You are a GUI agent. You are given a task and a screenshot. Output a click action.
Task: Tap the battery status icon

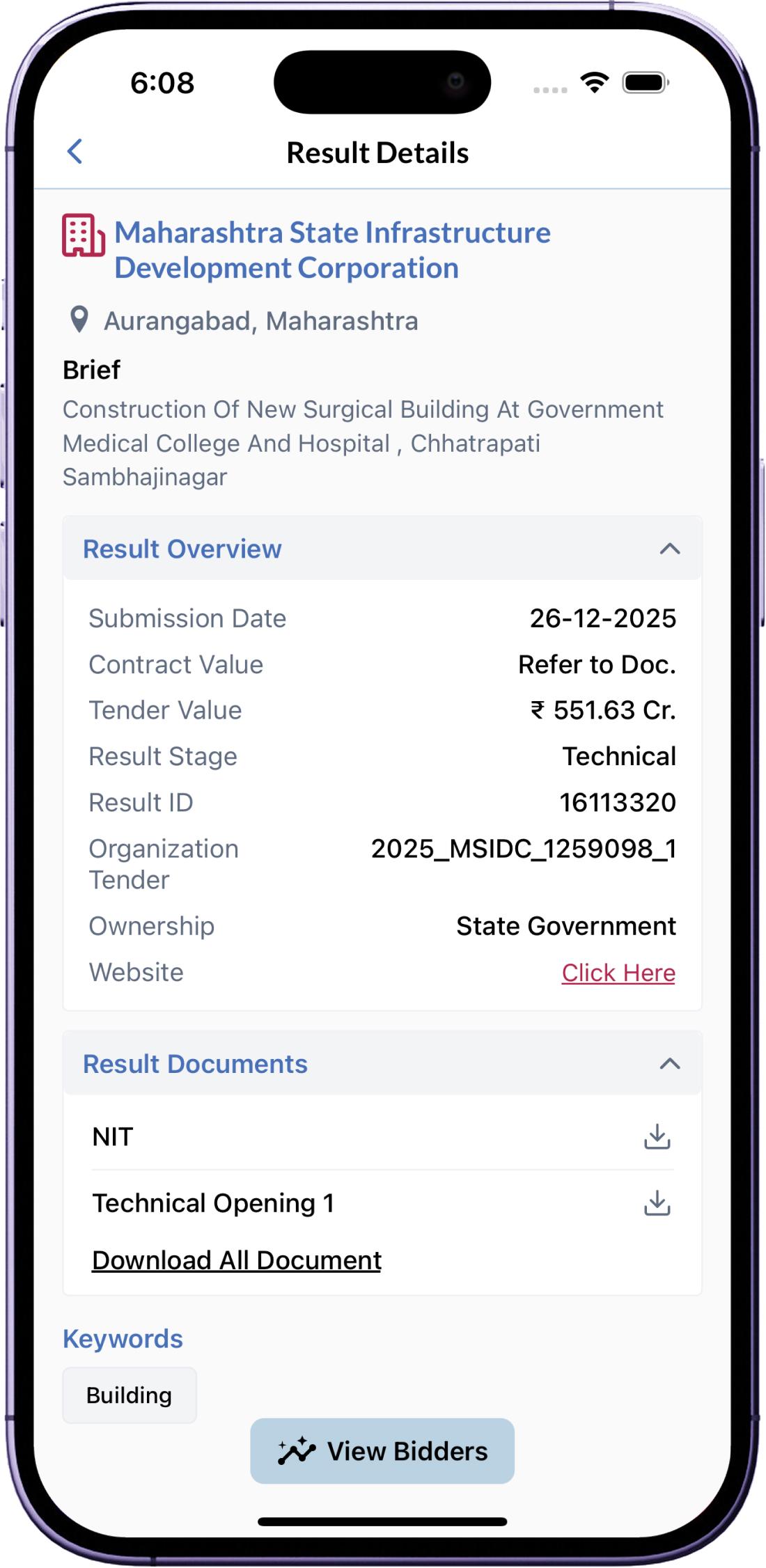tap(646, 83)
